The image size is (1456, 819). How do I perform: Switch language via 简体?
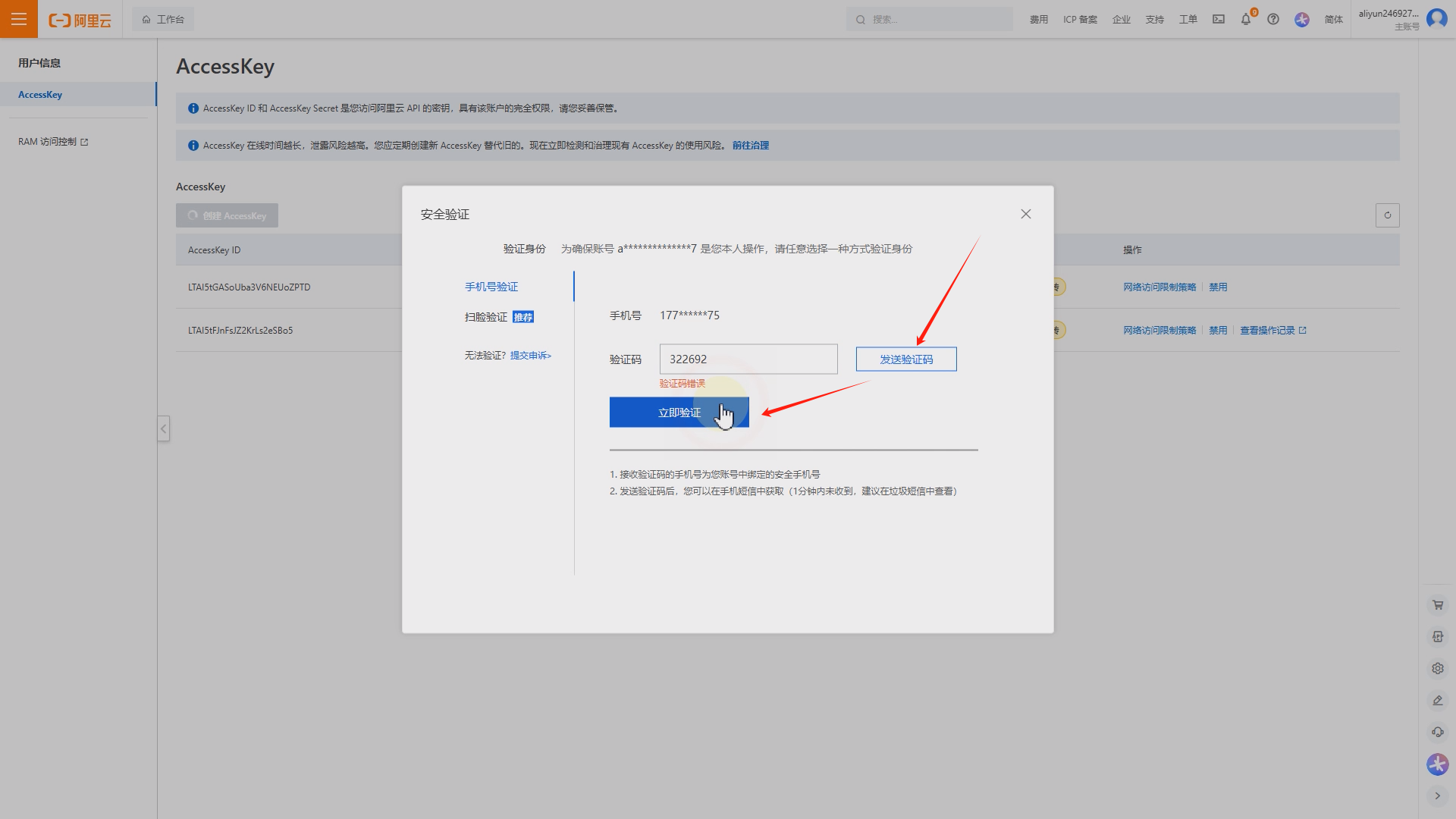coord(1333,20)
